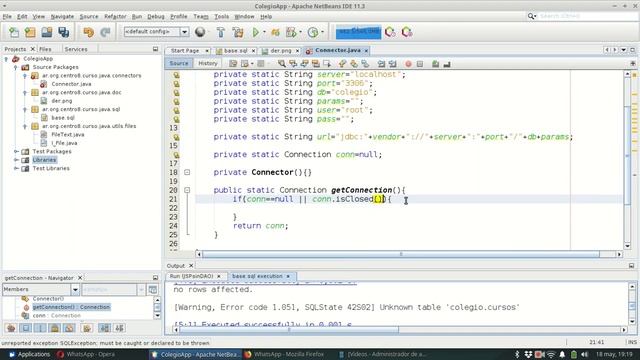This screenshot has height=360, width=640.
Task: Collapse the Connector constructor fold at line 18
Action: click(x=187, y=172)
